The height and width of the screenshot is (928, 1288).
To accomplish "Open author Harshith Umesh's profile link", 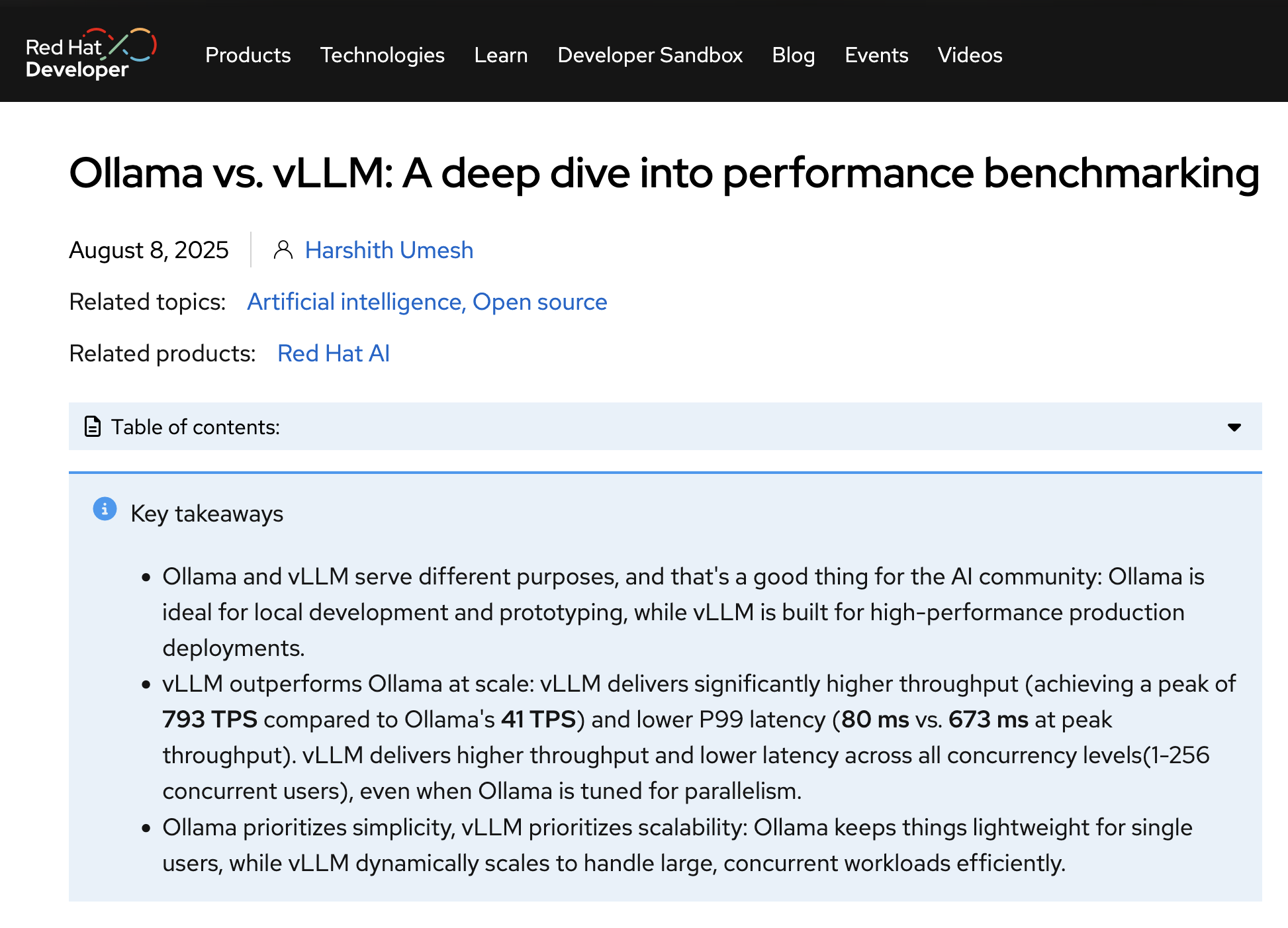I will pyautogui.click(x=389, y=250).
